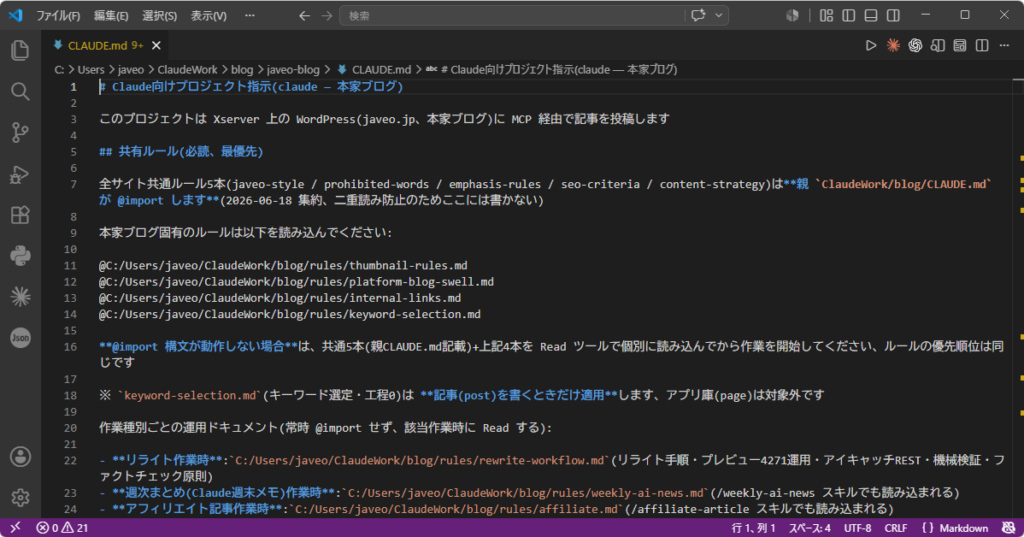The image size is (1024, 537).
Task: Click the rewrite-workflow.md path on line 22
Action: [x=419, y=461]
